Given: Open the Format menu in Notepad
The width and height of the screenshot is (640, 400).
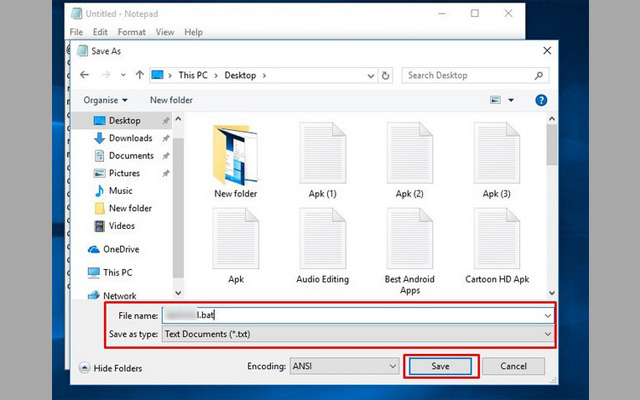Looking at the screenshot, I should point(131,32).
